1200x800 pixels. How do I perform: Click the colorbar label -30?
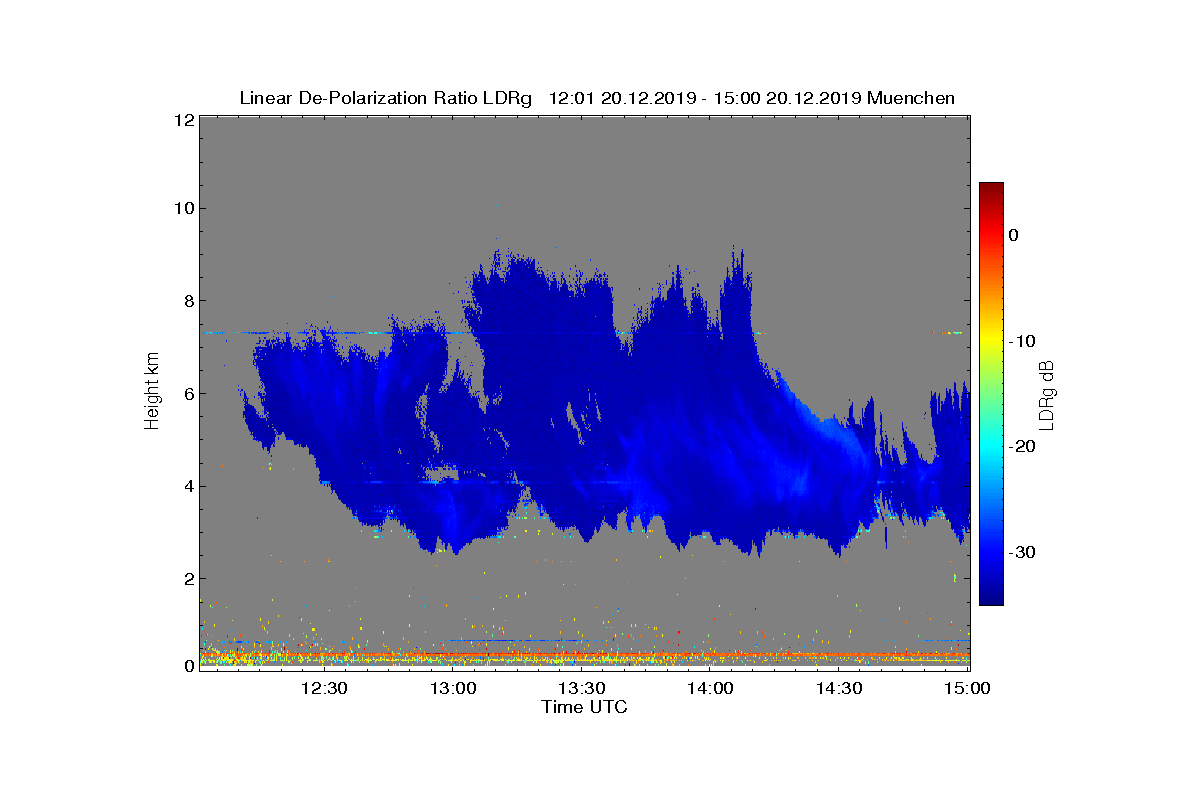point(1022,552)
